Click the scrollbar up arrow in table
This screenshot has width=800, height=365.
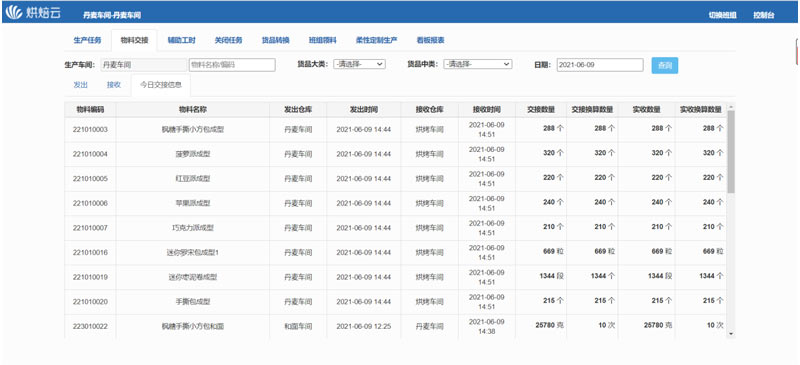coord(731,107)
